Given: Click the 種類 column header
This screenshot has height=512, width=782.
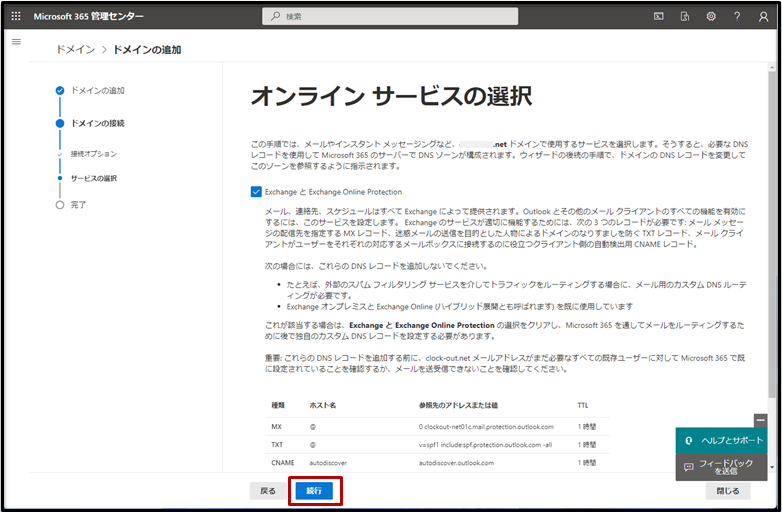Looking at the screenshot, I should [x=278, y=405].
